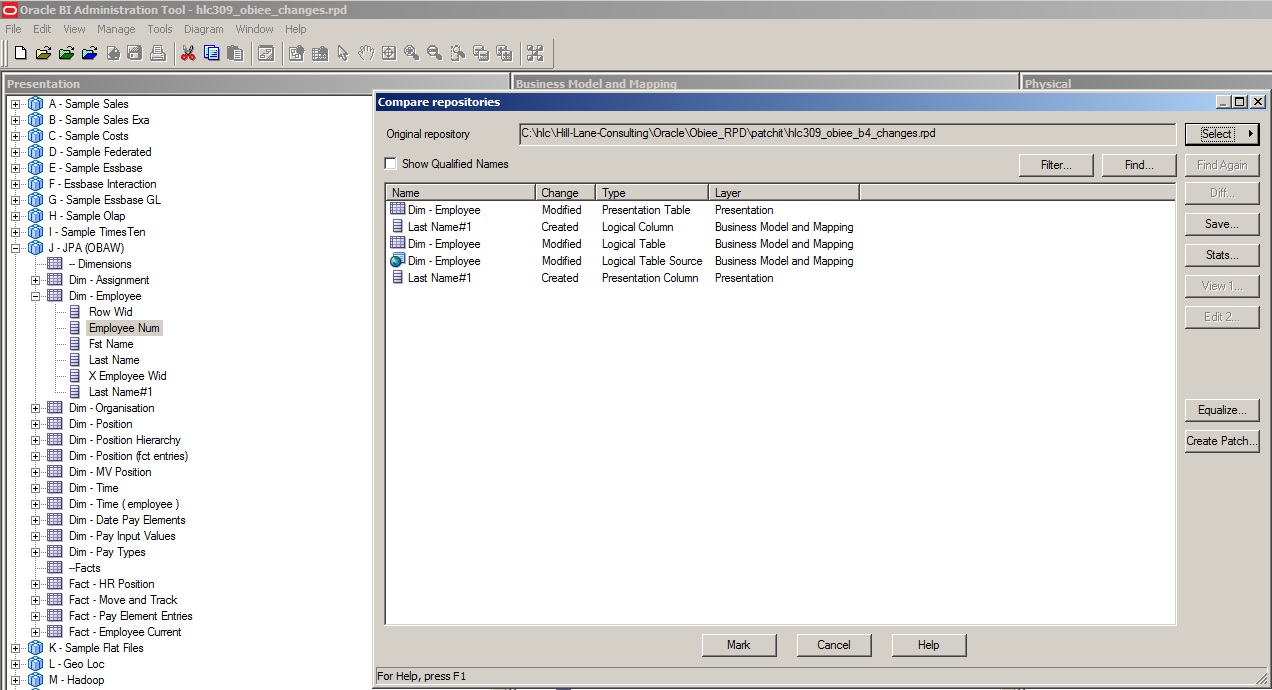Click the Fact - HR Position table icon
The height and width of the screenshot is (690, 1272).
coord(55,584)
